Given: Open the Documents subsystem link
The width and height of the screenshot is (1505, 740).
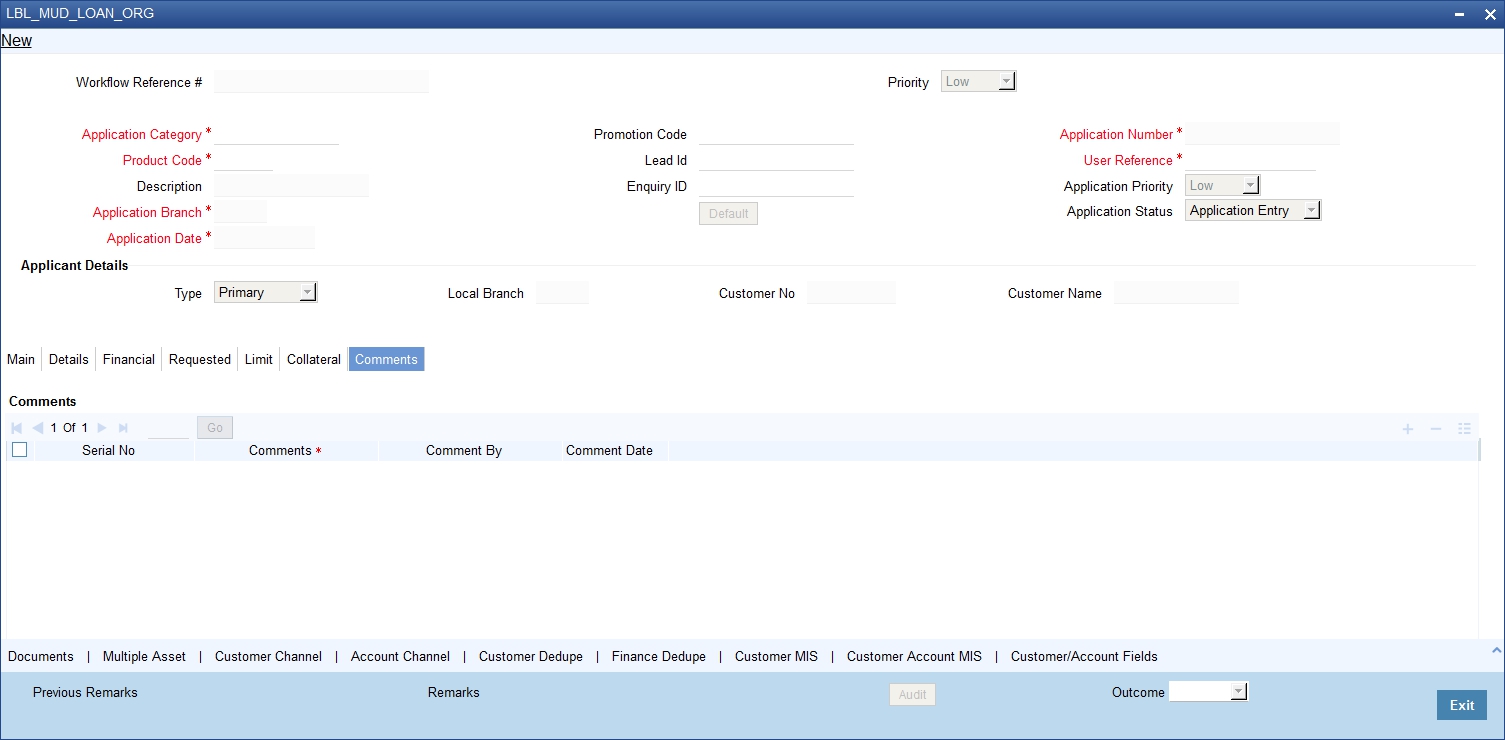Looking at the screenshot, I should pos(41,657).
